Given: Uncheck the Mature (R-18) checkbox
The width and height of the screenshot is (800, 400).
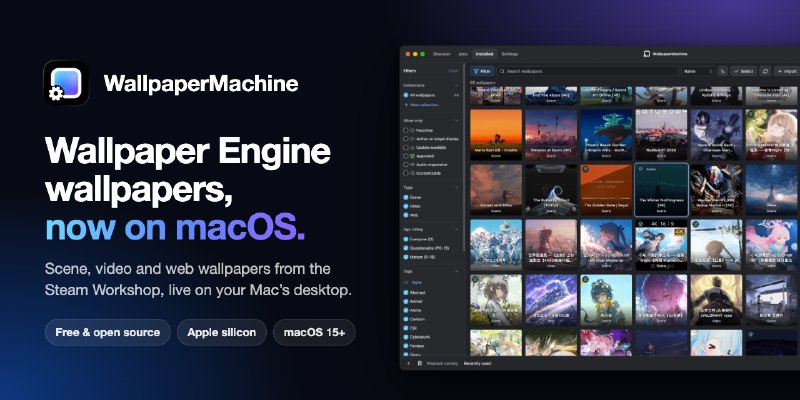Looking at the screenshot, I should click(406, 257).
